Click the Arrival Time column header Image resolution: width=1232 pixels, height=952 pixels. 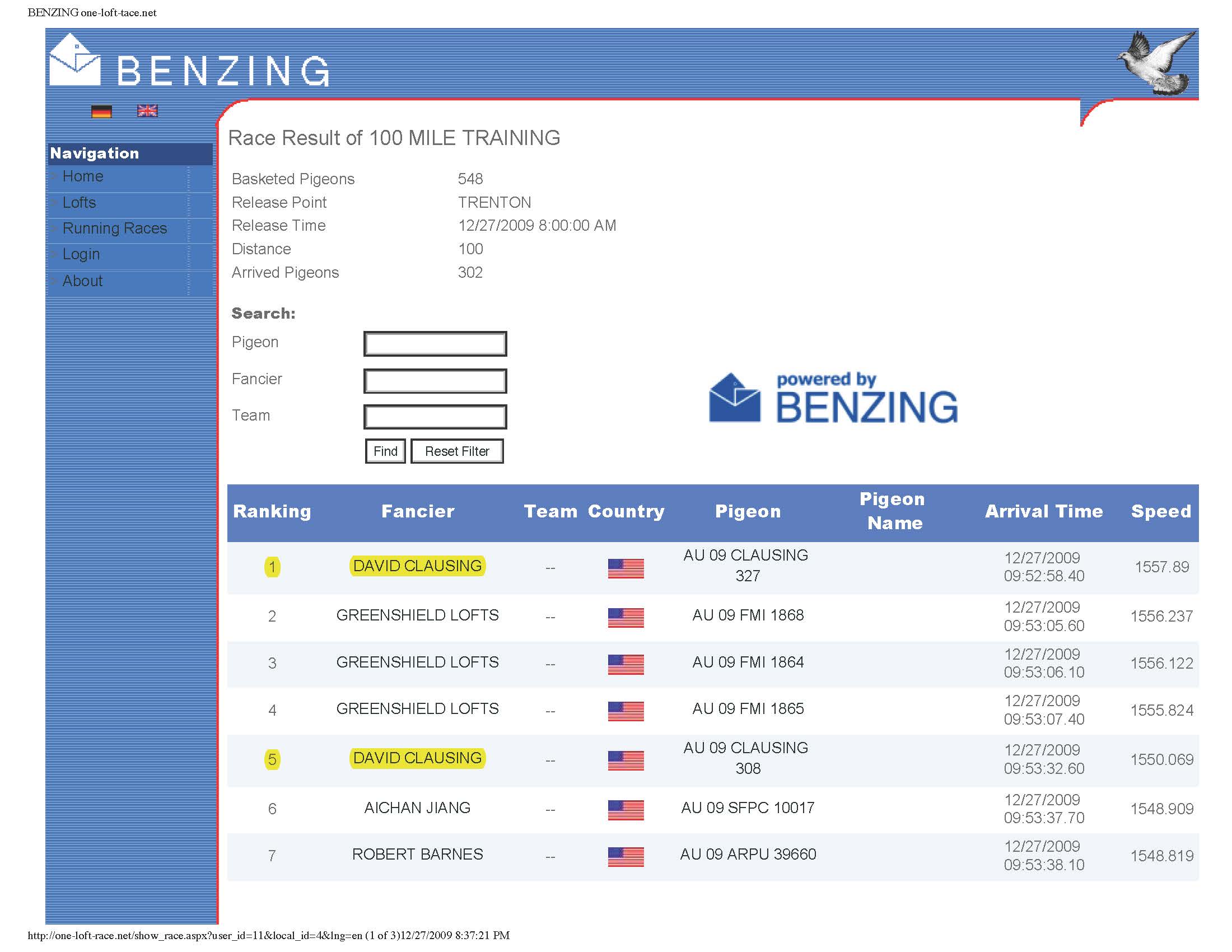pos(1044,511)
